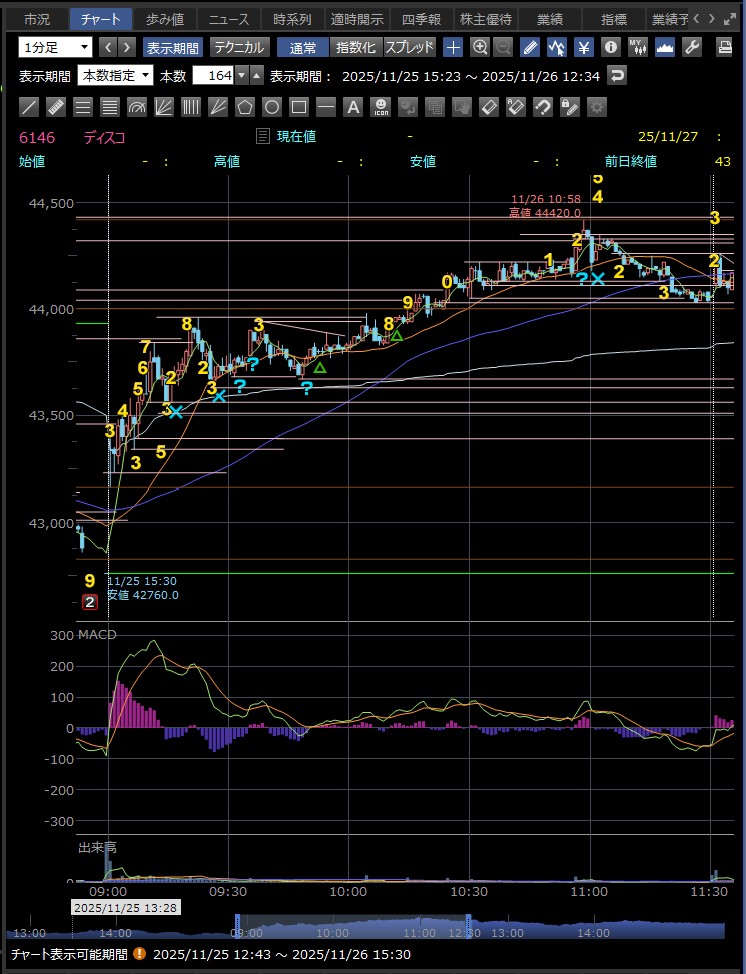Toggle the crosshair cursor button

tap(453, 47)
